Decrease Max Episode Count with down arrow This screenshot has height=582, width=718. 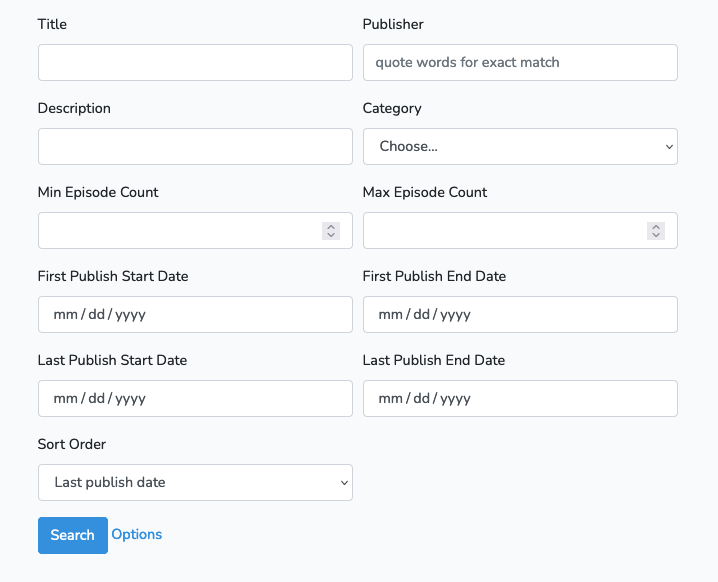click(x=656, y=235)
